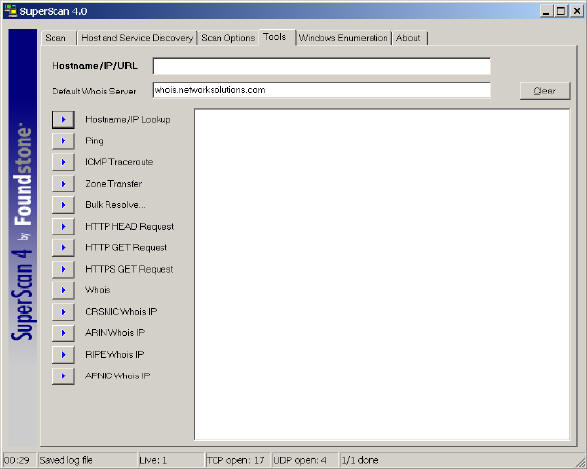Image resolution: width=587 pixels, height=469 pixels.
Task: Click the Zone Transfer label
Action: point(113,184)
